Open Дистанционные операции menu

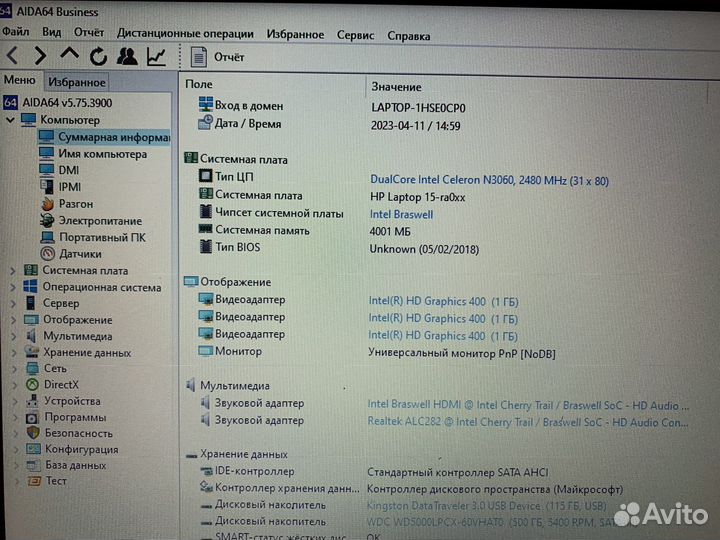coord(185,34)
